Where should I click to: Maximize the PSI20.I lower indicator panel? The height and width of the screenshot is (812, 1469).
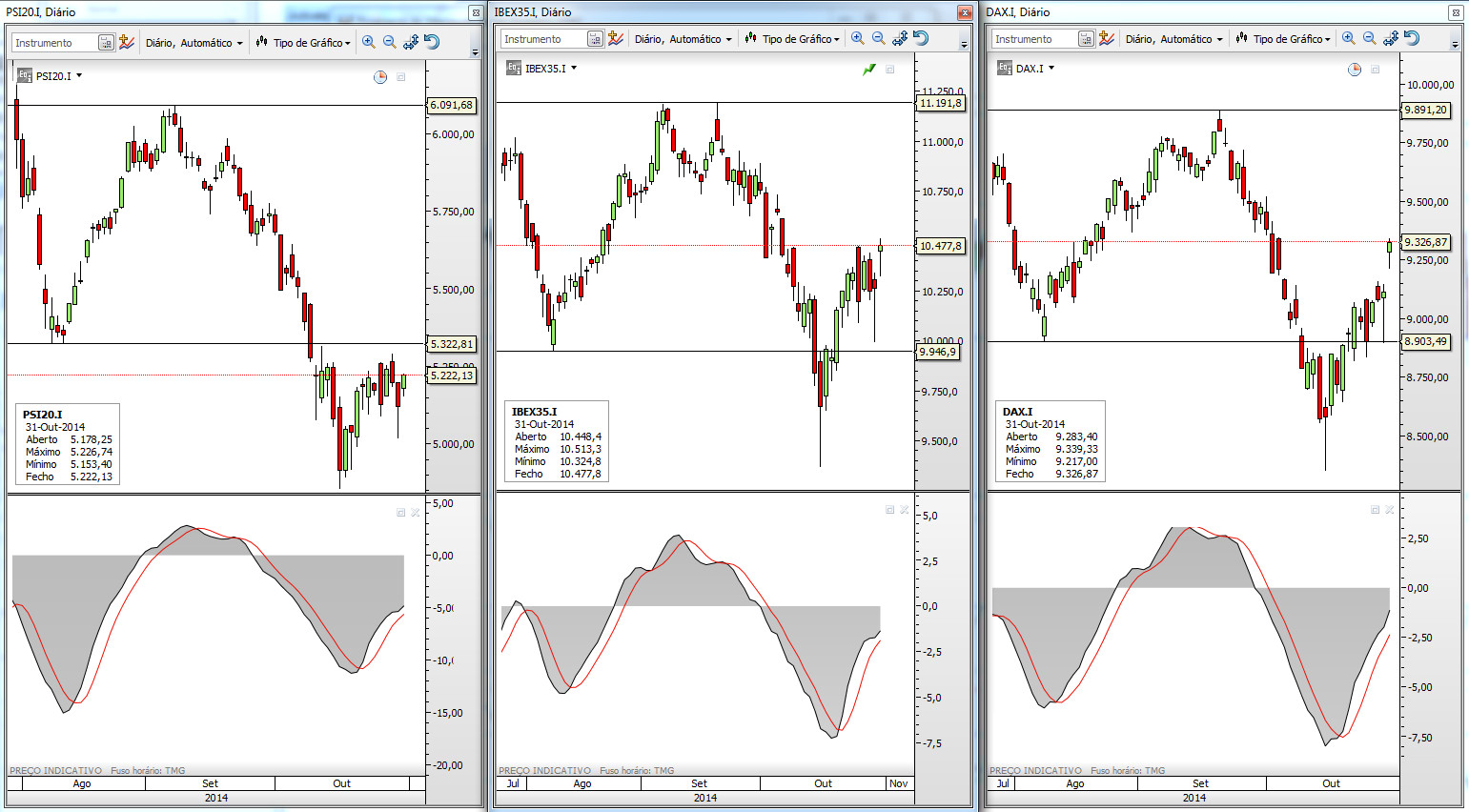pyautogui.click(x=400, y=513)
